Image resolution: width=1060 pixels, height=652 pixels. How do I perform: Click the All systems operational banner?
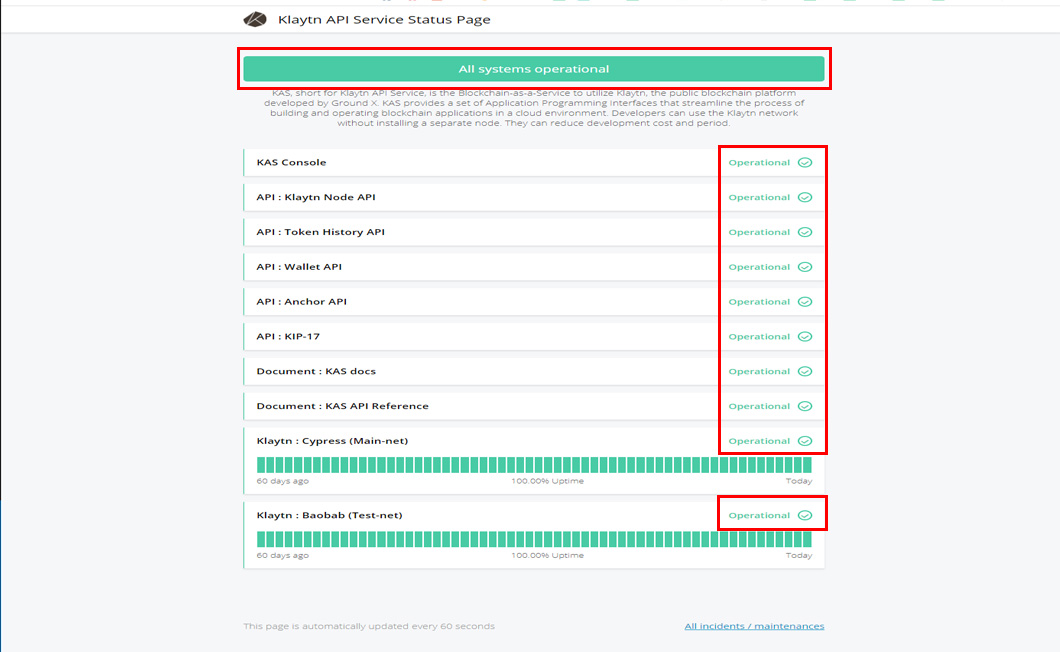pyautogui.click(x=533, y=69)
